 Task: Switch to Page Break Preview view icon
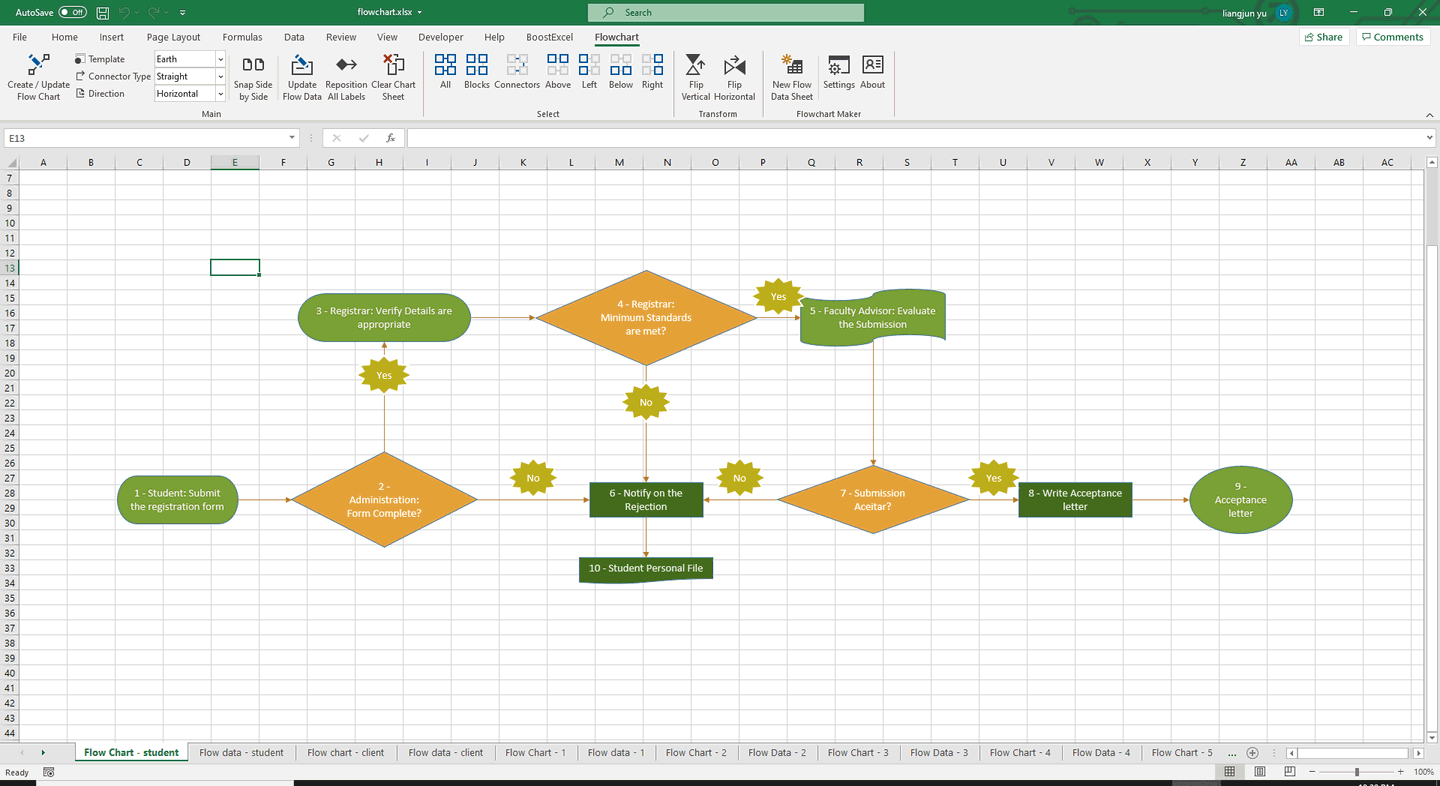click(x=1291, y=772)
